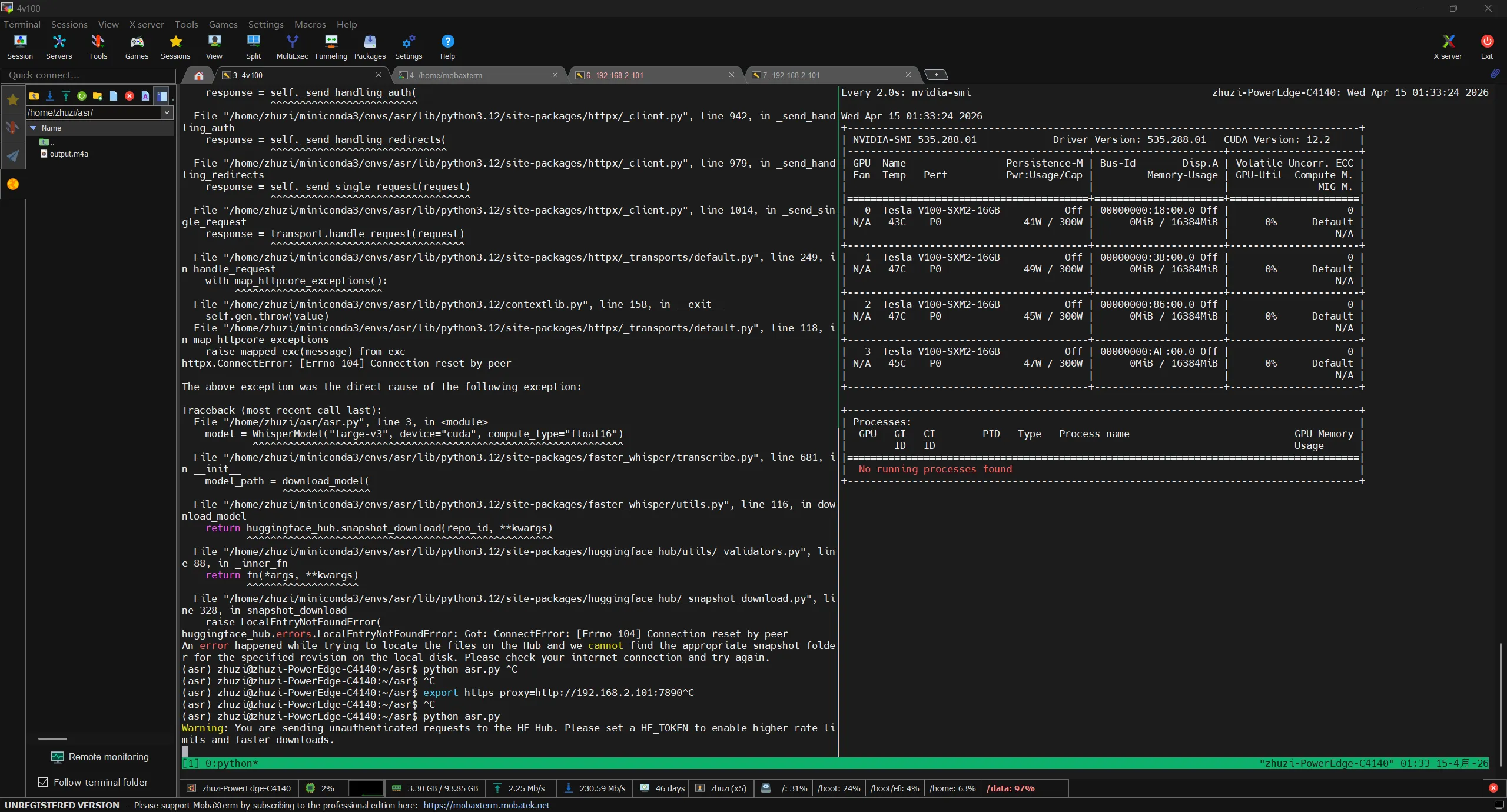The height and width of the screenshot is (812, 1507).
Task: Toggle the hidden files view button in SFTP toolbar
Action: (x=161, y=96)
